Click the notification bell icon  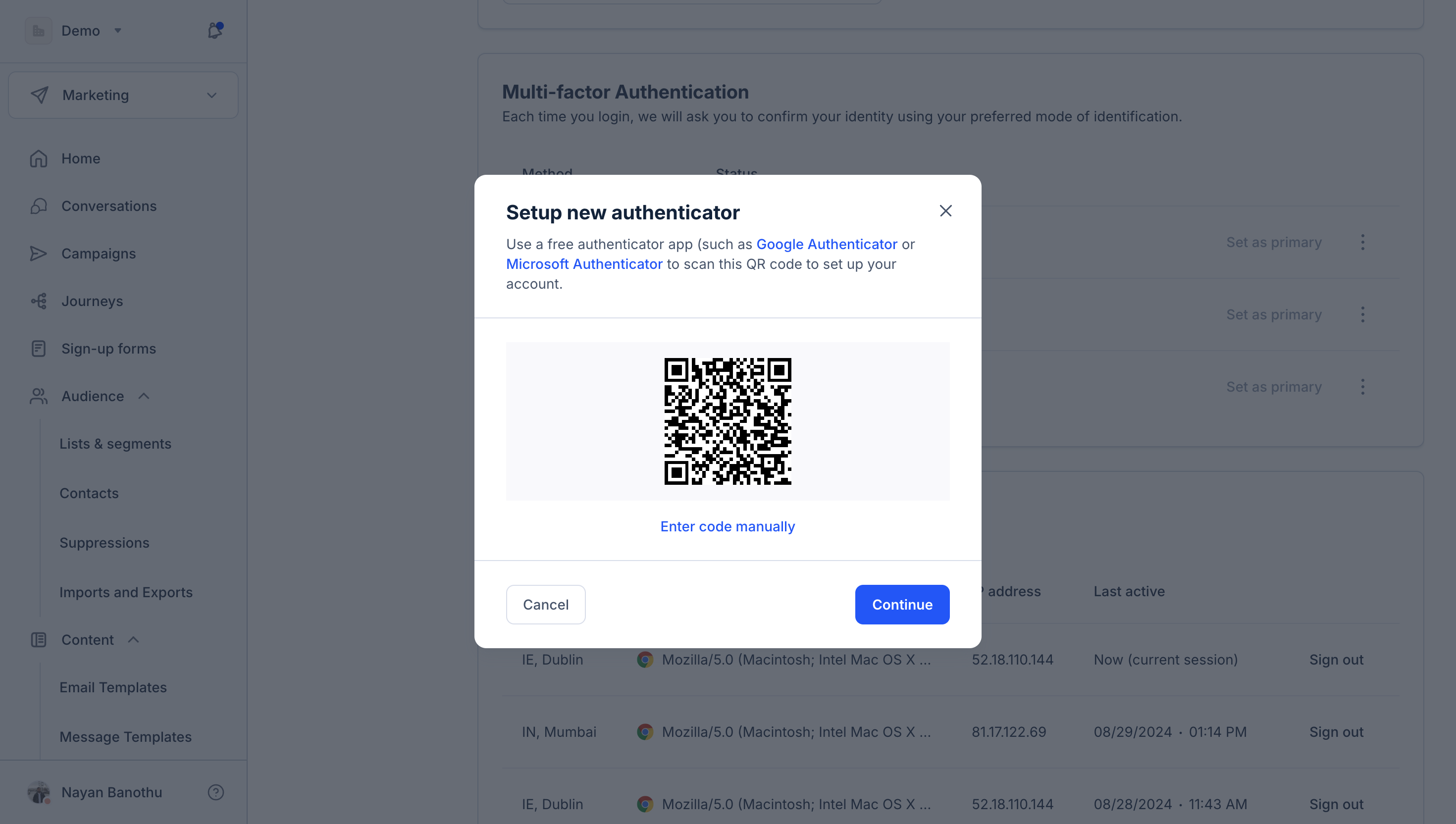[214, 31]
